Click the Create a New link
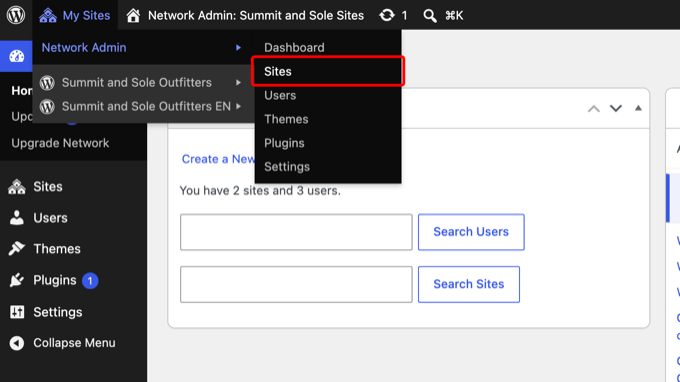This screenshot has height=382, width=680. (x=218, y=159)
